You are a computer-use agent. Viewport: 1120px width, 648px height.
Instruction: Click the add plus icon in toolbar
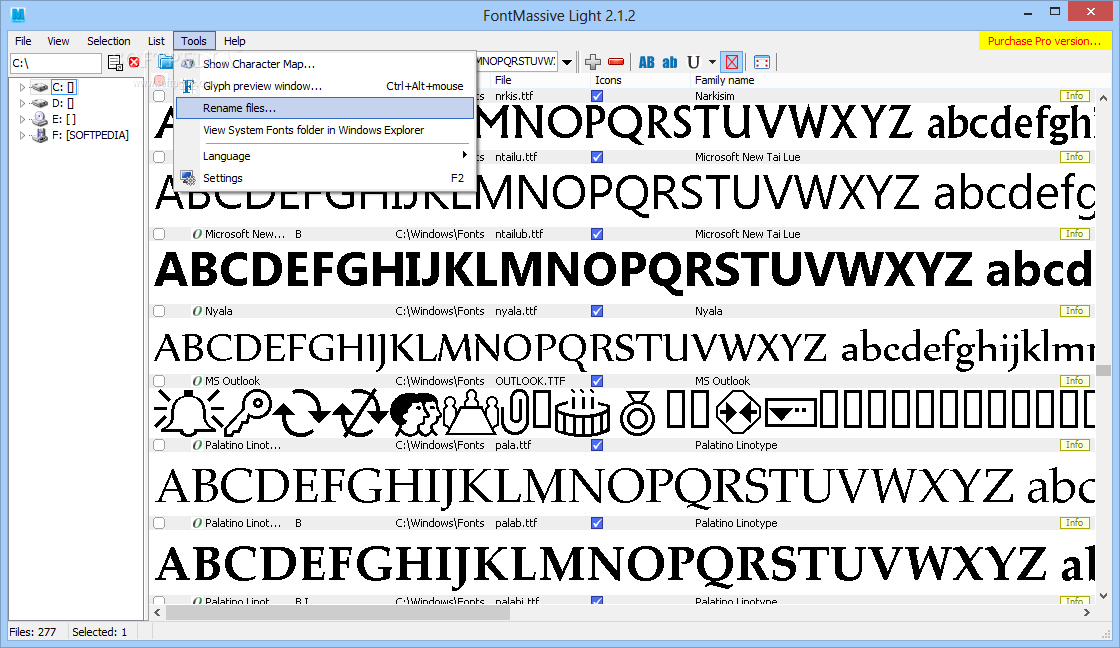coord(592,62)
